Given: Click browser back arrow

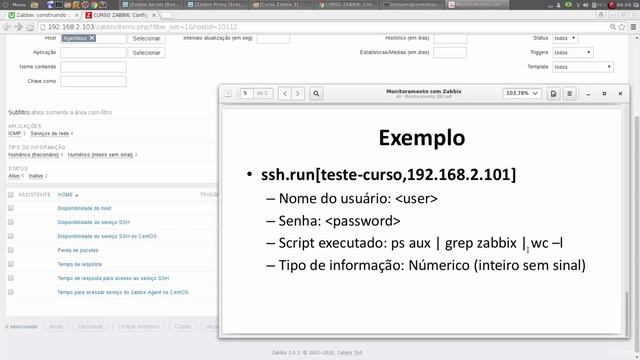Looking at the screenshot, I should pyautogui.click(x=7, y=27).
